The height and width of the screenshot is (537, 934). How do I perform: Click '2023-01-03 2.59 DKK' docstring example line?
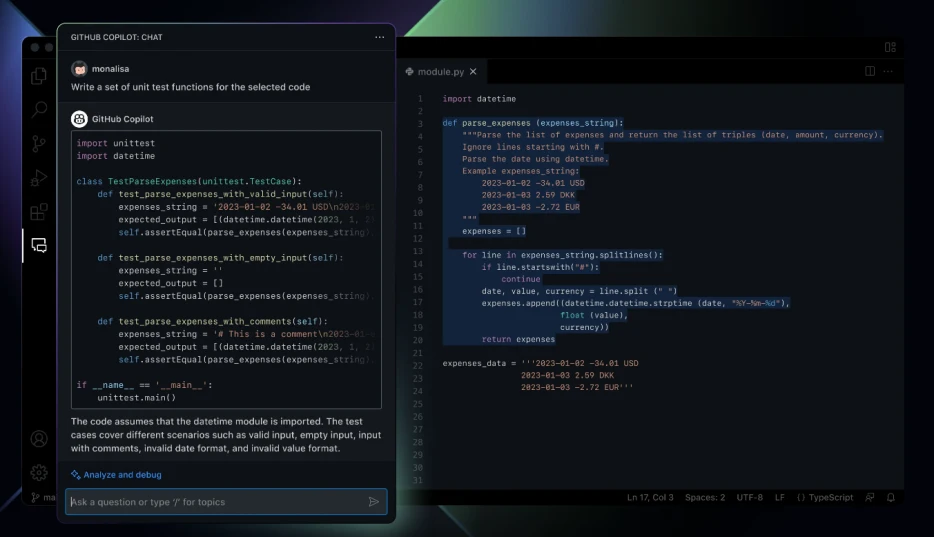[x=528, y=195]
